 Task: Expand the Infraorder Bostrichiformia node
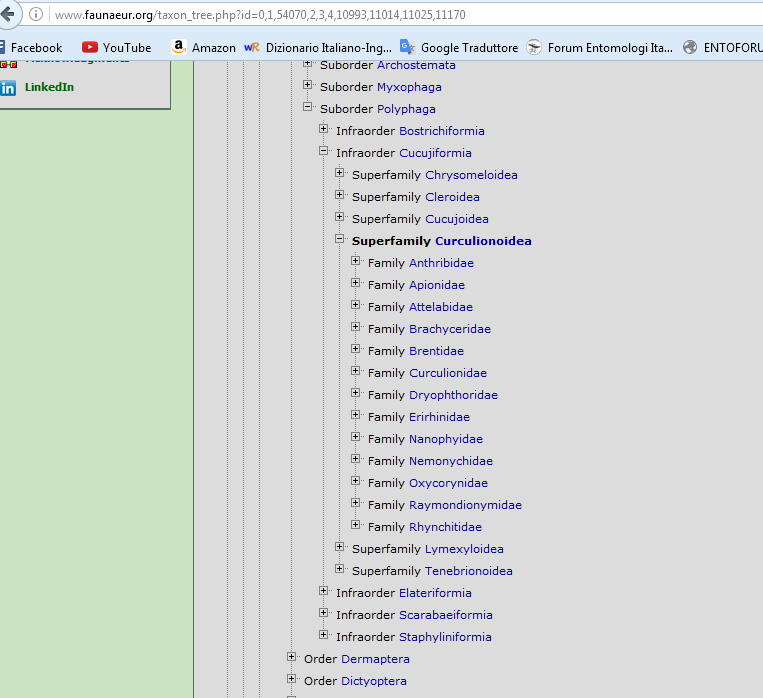click(x=324, y=130)
